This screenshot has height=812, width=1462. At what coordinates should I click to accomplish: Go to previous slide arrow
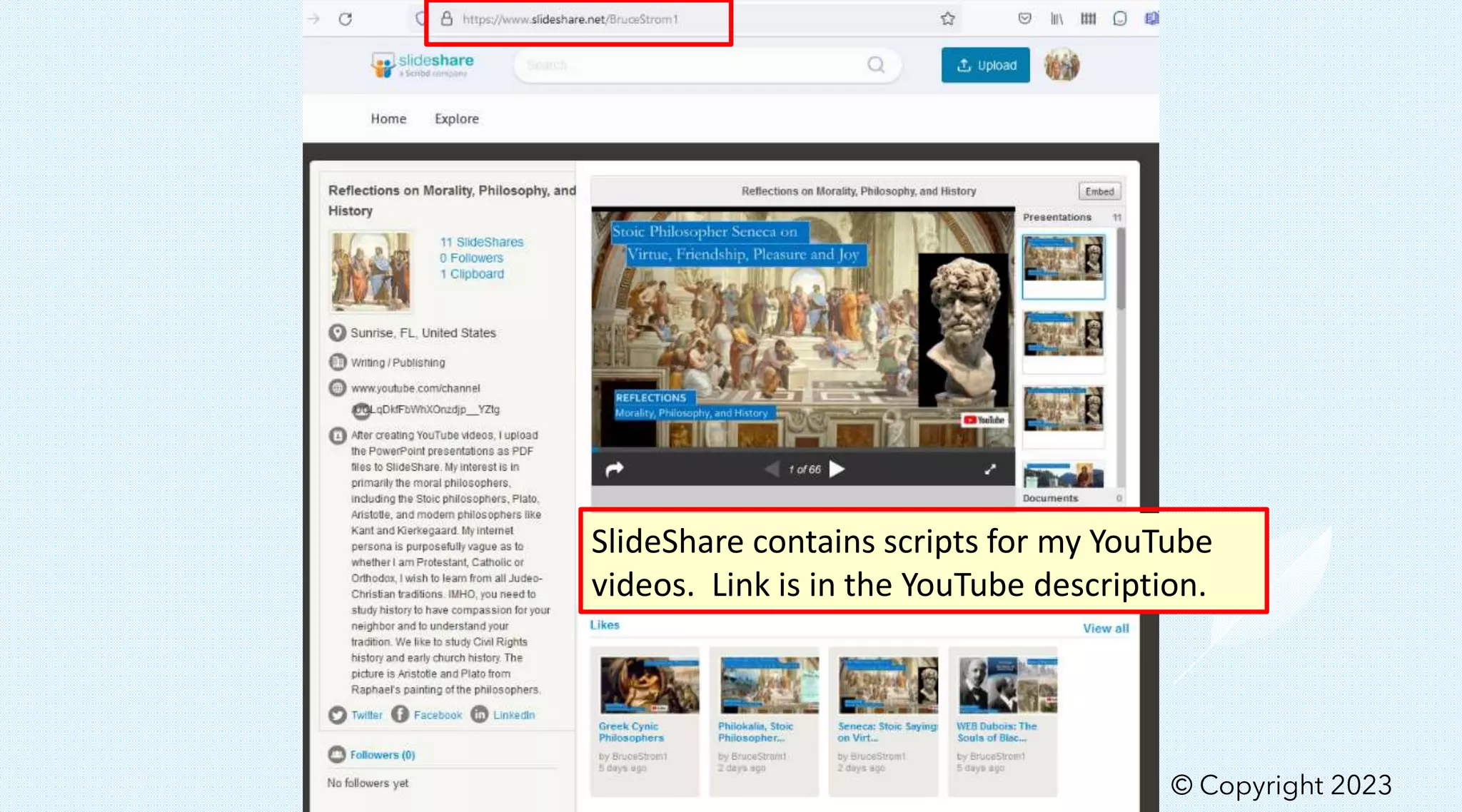[x=772, y=469]
